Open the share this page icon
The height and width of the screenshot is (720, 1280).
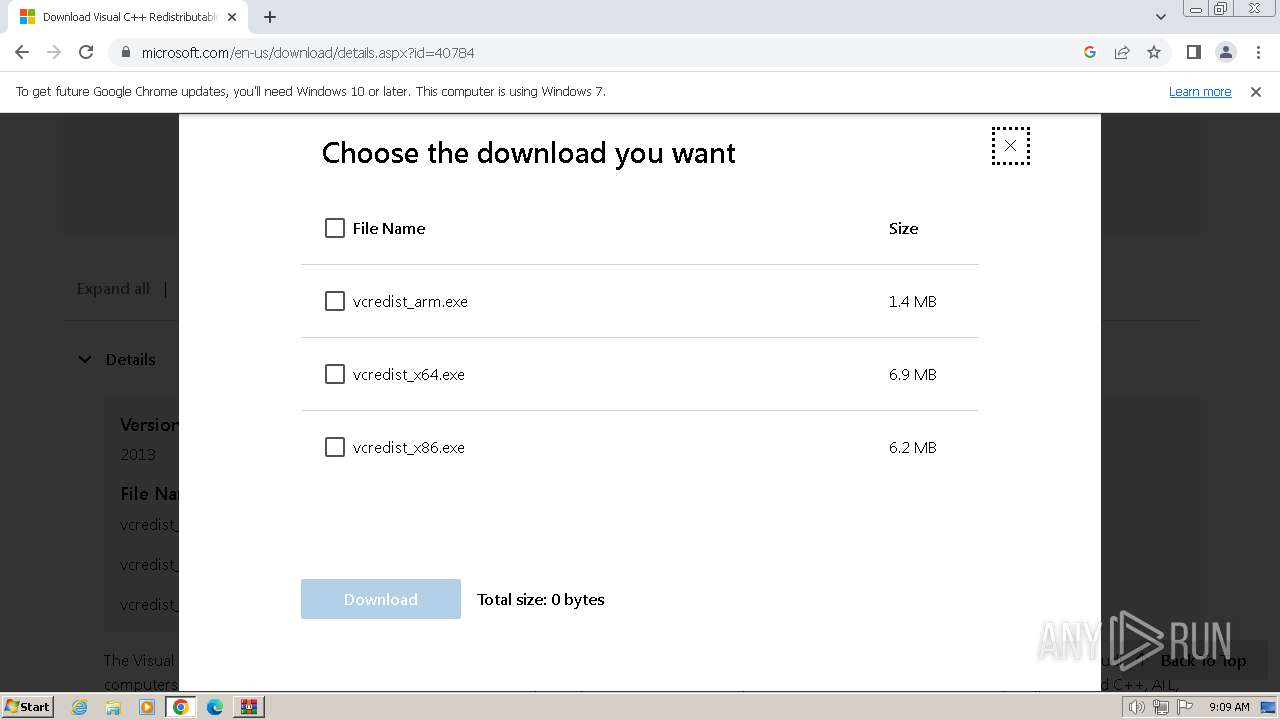(1122, 52)
